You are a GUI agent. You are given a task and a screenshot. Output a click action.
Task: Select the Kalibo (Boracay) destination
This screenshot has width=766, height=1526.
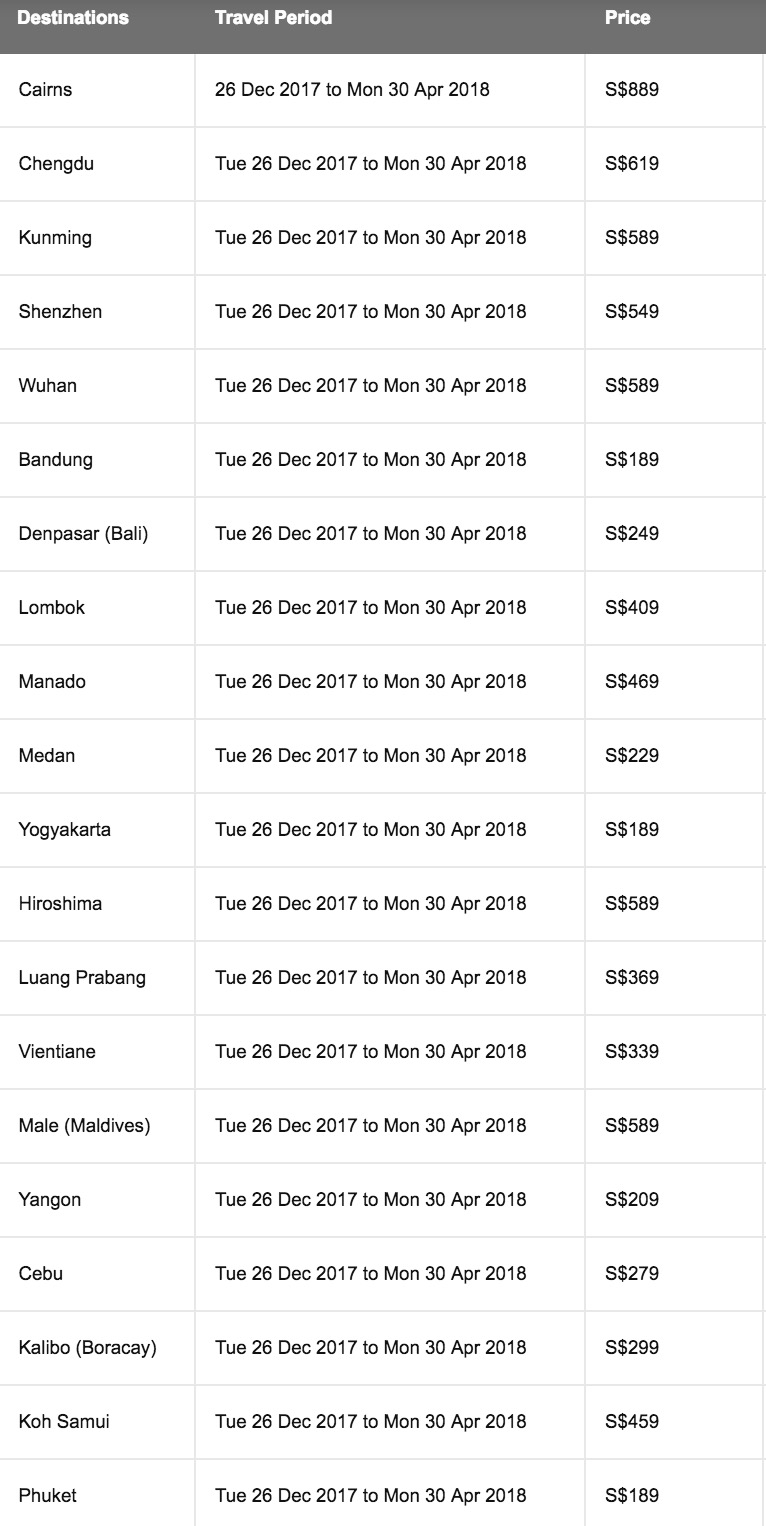(87, 1348)
